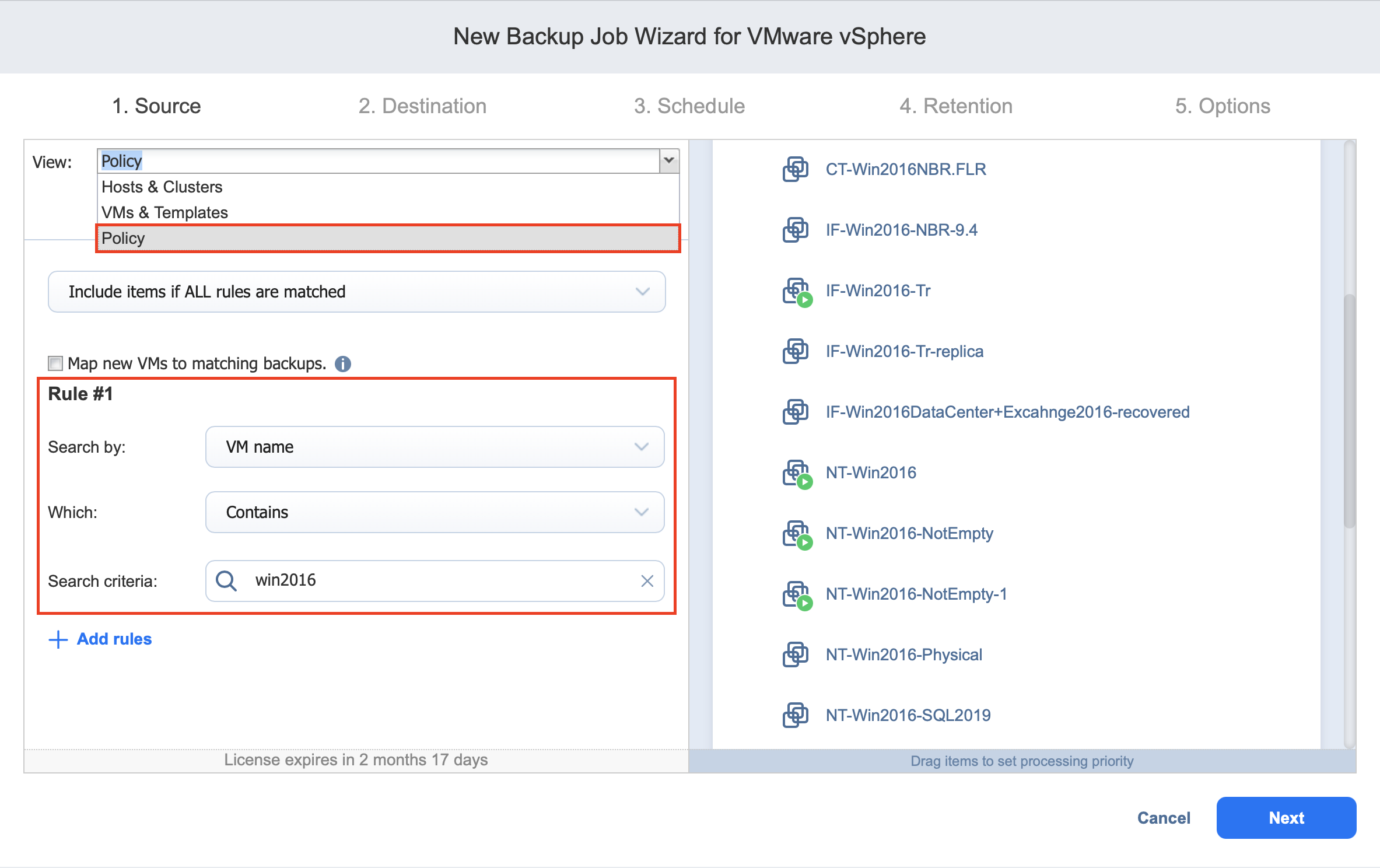
Task: Click the VM icon for IF-Win2016-NBR-9.4
Action: point(795,230)
